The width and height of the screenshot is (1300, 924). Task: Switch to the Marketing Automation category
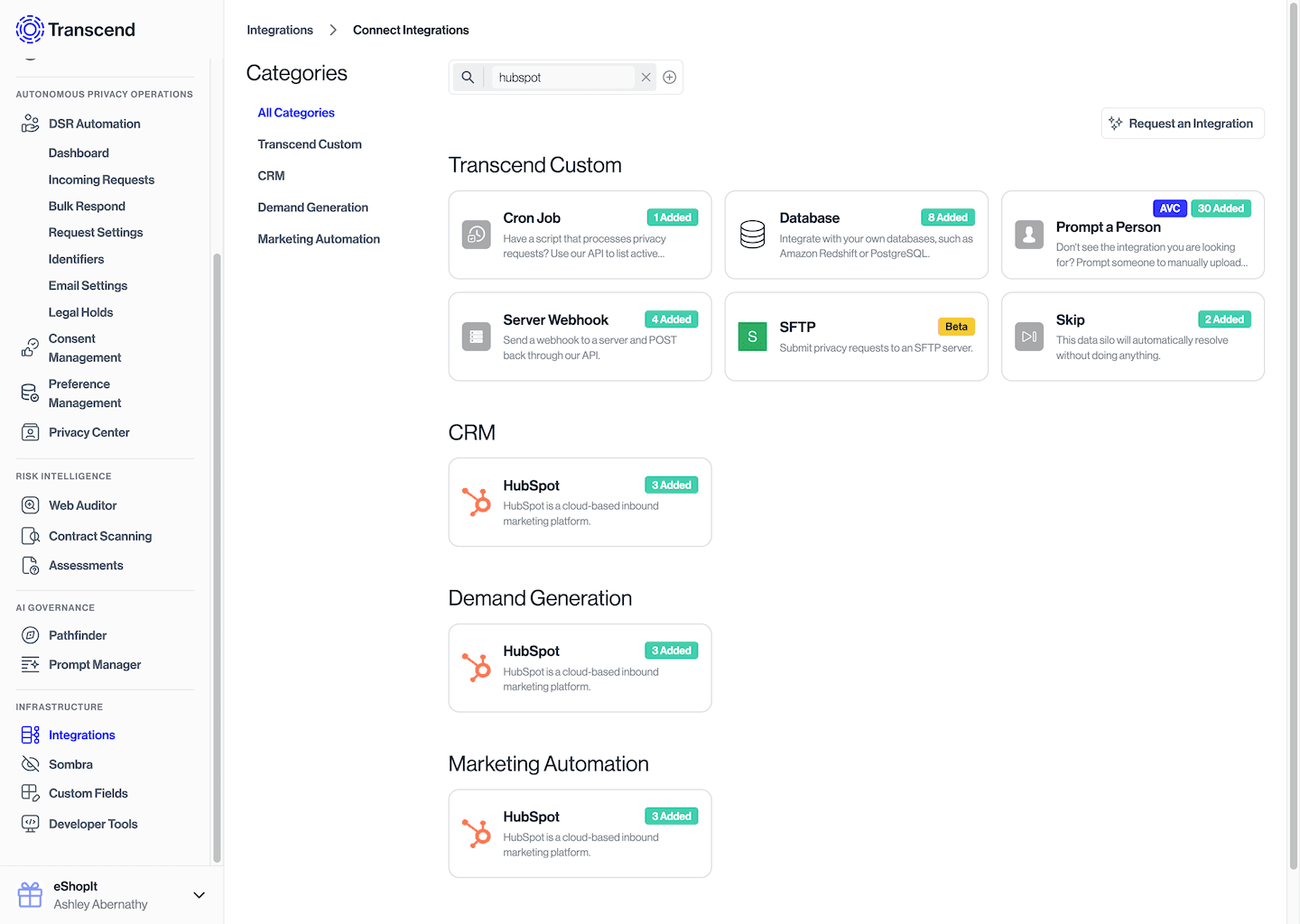[x=319, y=238]
